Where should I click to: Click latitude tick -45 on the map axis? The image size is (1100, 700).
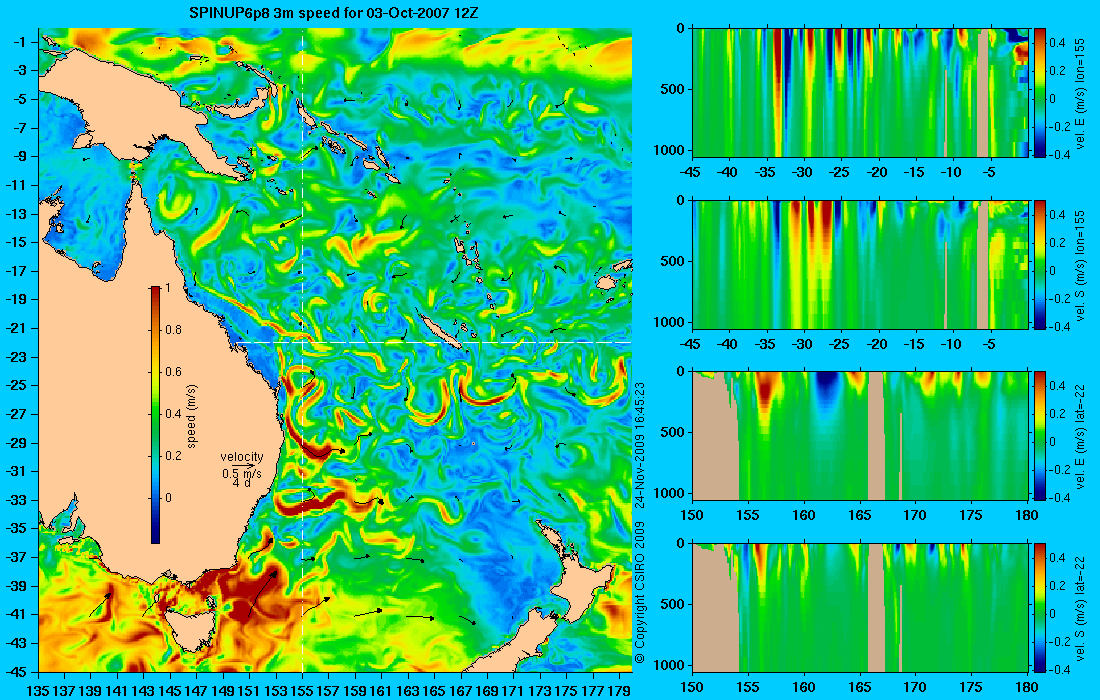coord(16,672)
